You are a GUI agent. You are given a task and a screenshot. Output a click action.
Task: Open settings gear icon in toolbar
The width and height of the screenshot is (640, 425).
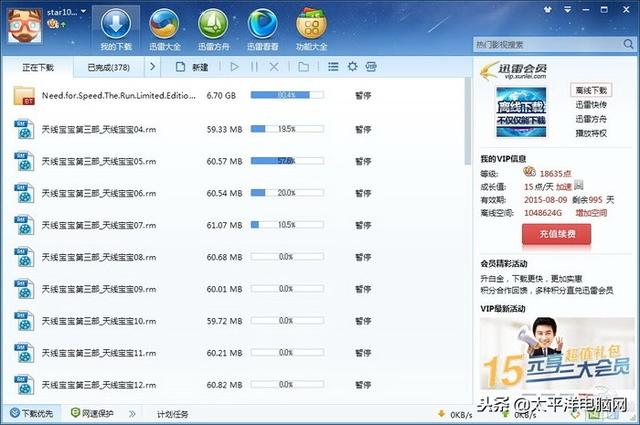pyautogui.click(x=352, y=67)
